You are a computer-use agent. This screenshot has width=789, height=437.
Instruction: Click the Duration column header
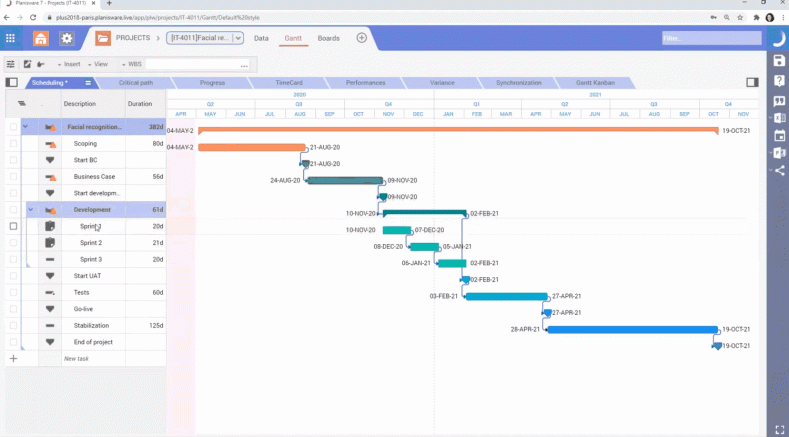click(145, 104)
